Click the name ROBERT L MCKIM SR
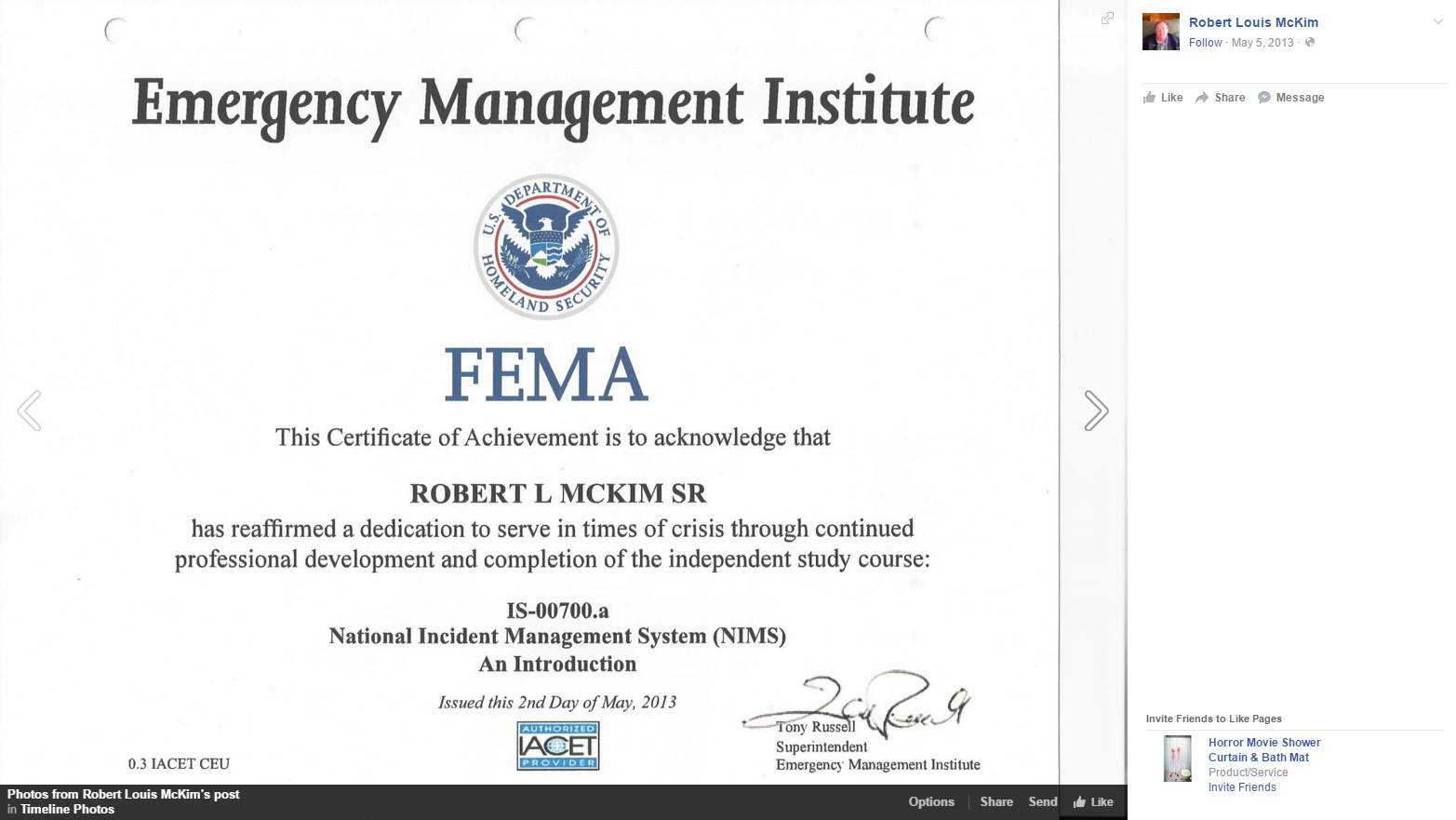 coord(558,493)
